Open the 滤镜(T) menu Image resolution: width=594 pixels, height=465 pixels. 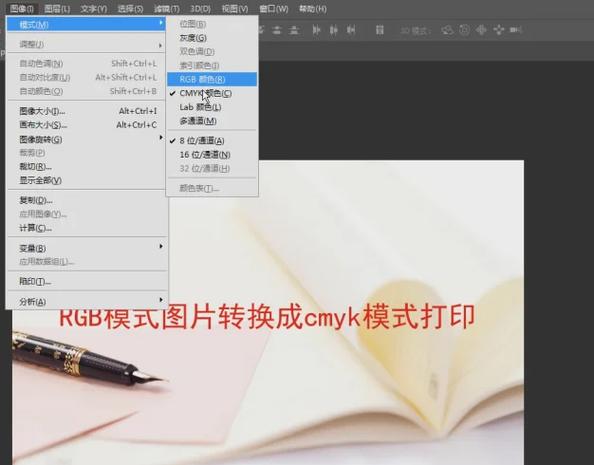167,9
